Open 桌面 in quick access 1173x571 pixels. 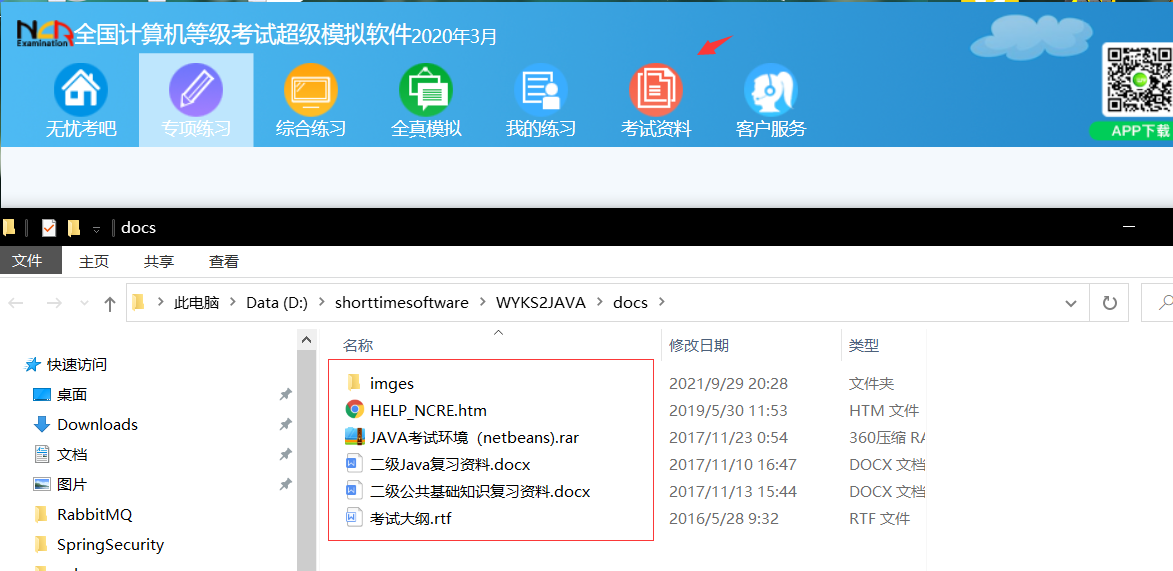click(72, 395)
